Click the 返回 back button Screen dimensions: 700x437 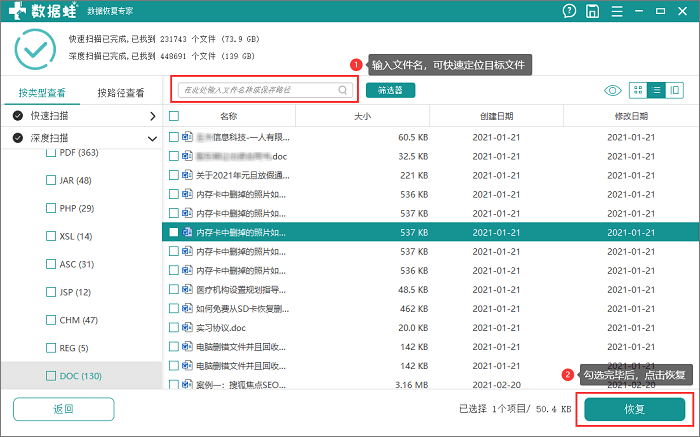(64, 409)
